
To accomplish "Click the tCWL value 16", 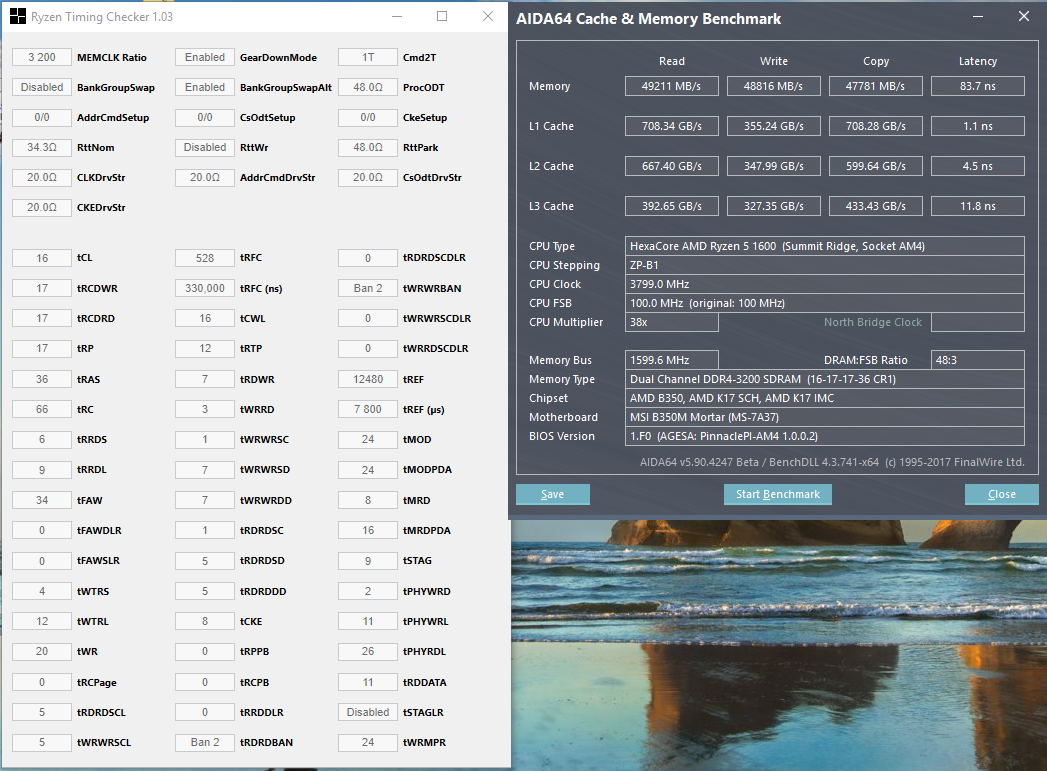I will [205, 318].
